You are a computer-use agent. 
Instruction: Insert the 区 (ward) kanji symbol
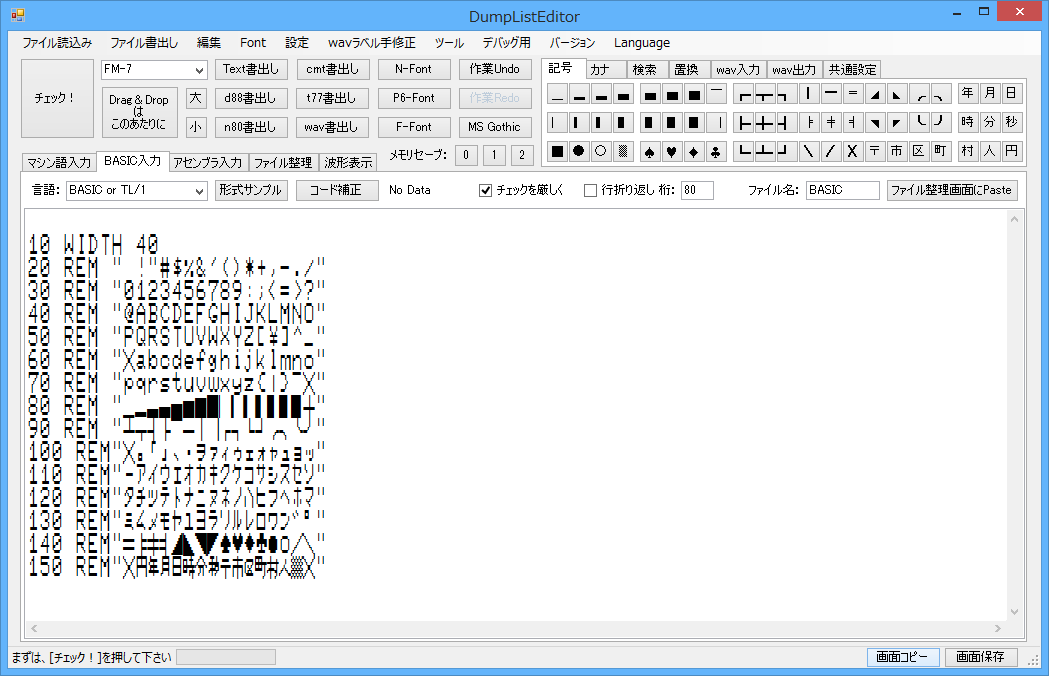pos(919,151)
